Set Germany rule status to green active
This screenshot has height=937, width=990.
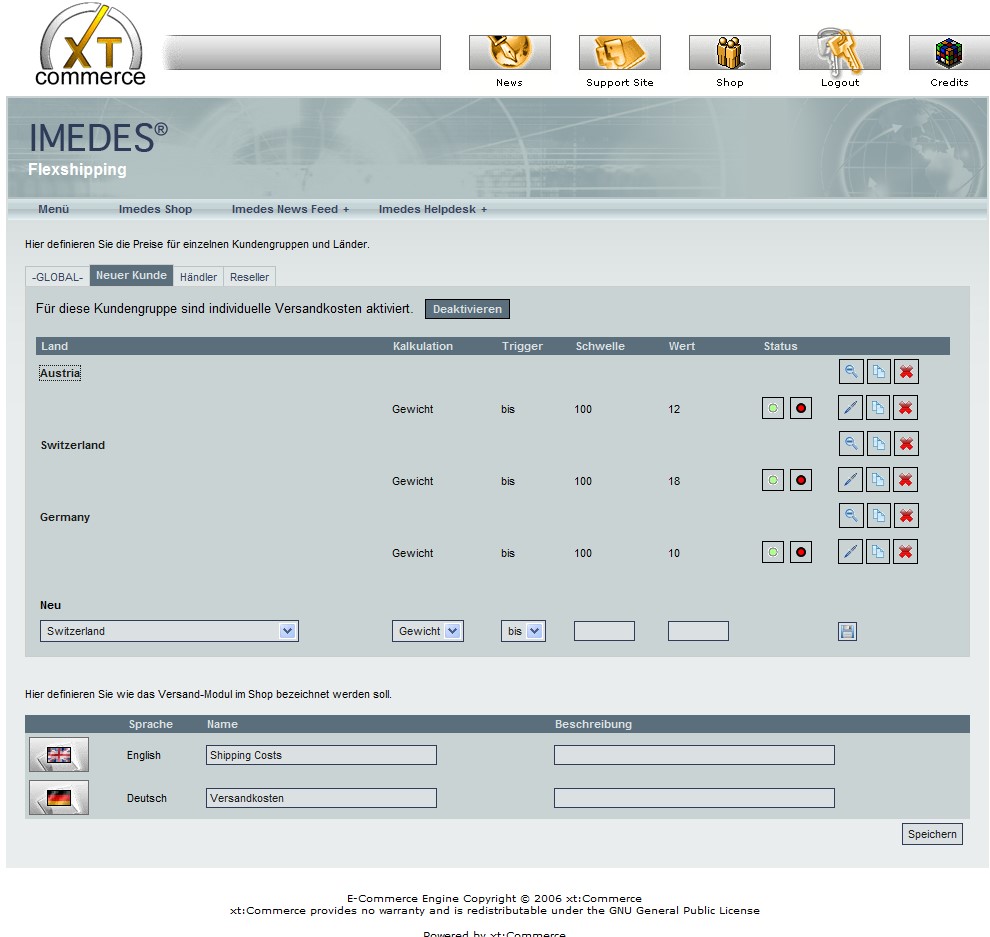(773, 552)
